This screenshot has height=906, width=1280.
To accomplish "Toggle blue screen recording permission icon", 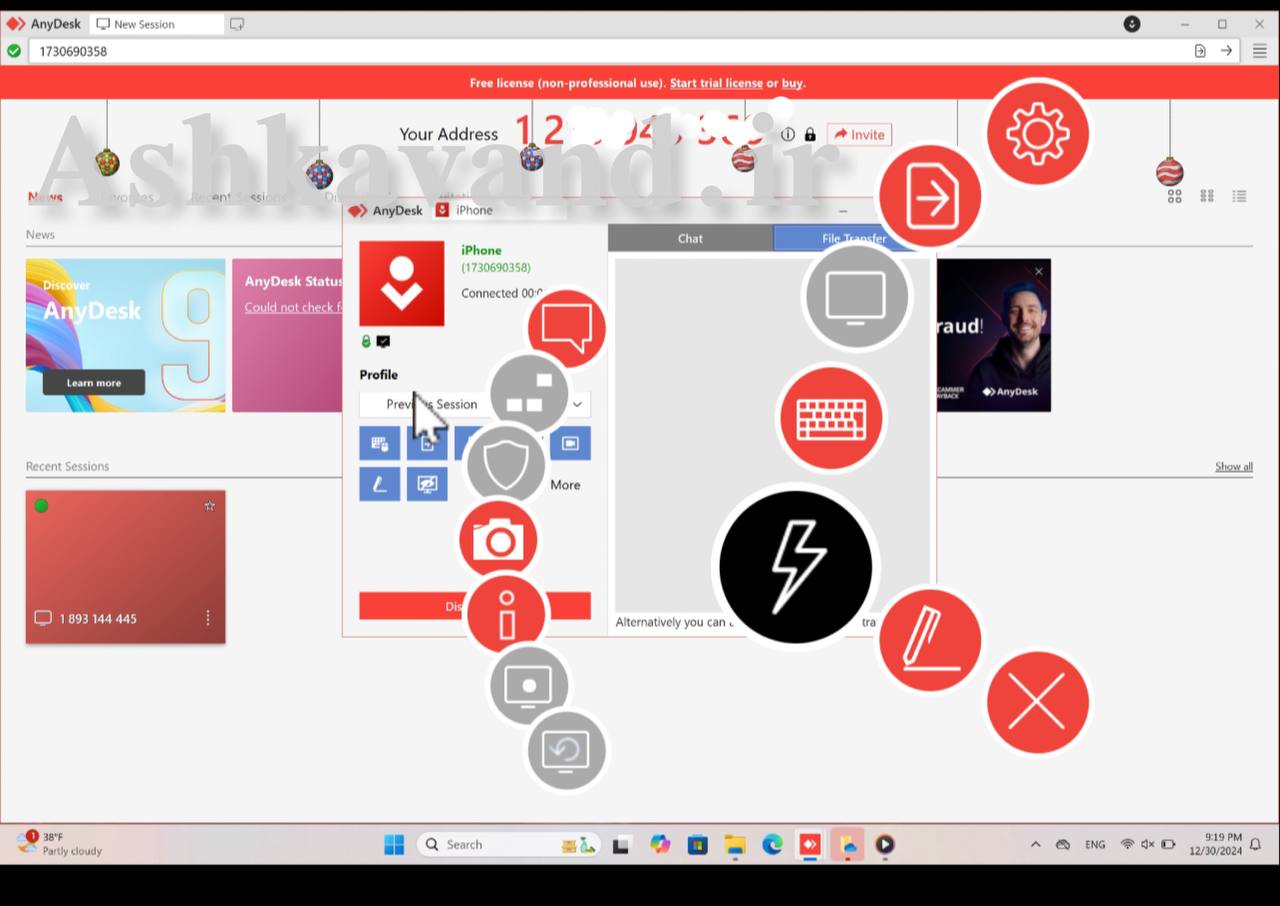I will 570,443.
